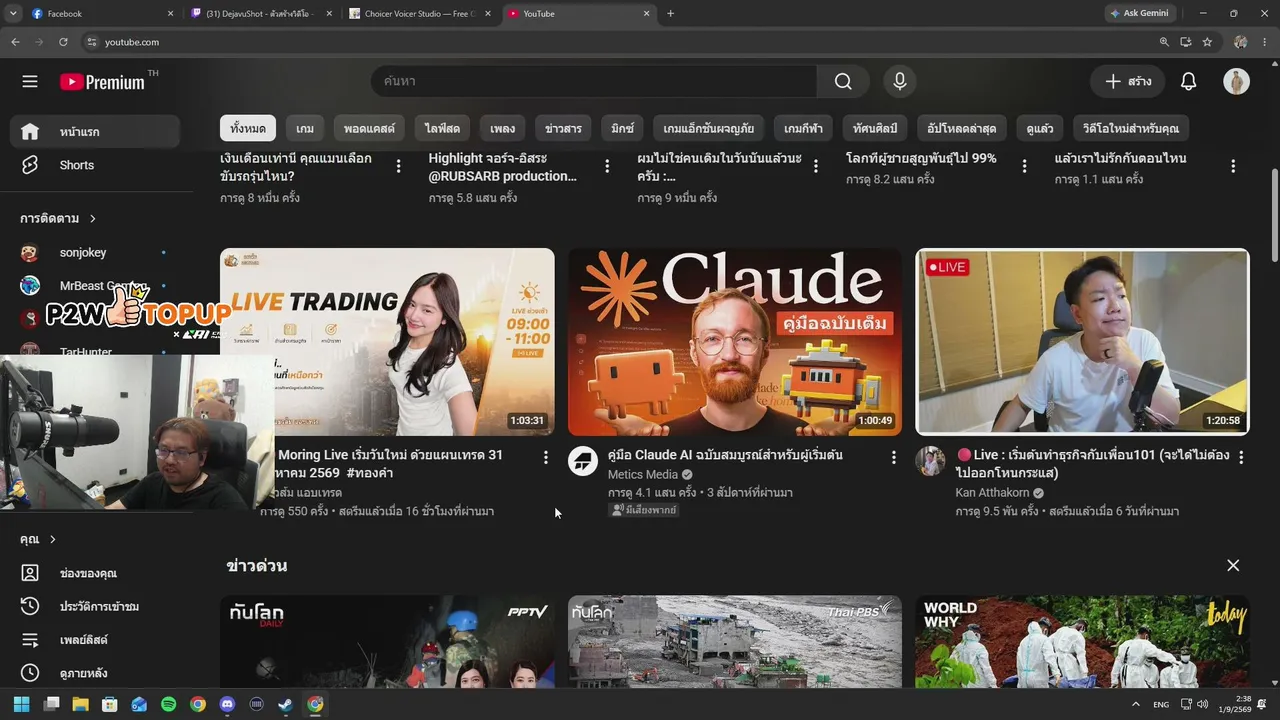Open the Thai PBS news video thumbnail
Viewport: 1280px width, 720px height.
point(735,642)
